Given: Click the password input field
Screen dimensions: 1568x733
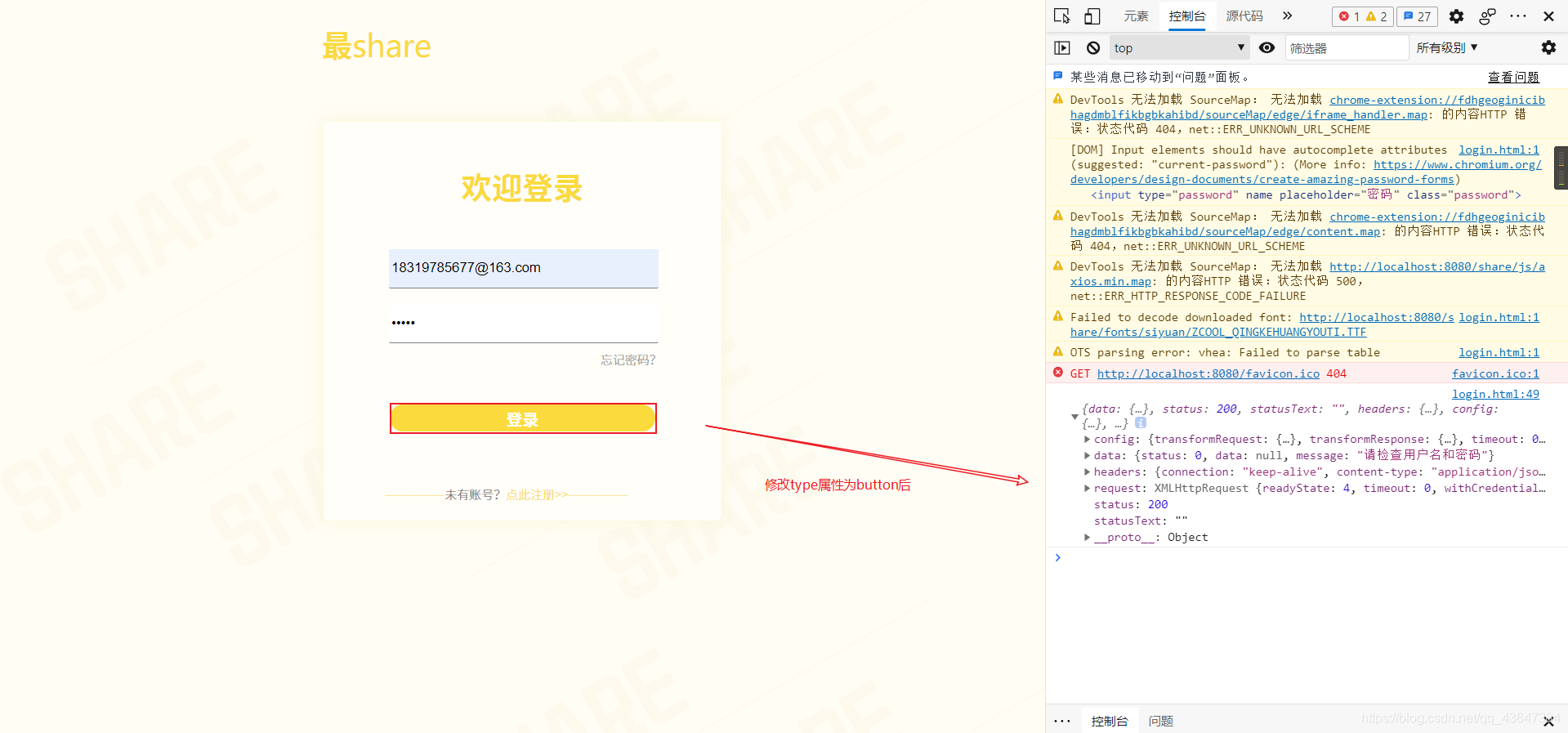Looking at the screenshot, I should pos(524,323).
